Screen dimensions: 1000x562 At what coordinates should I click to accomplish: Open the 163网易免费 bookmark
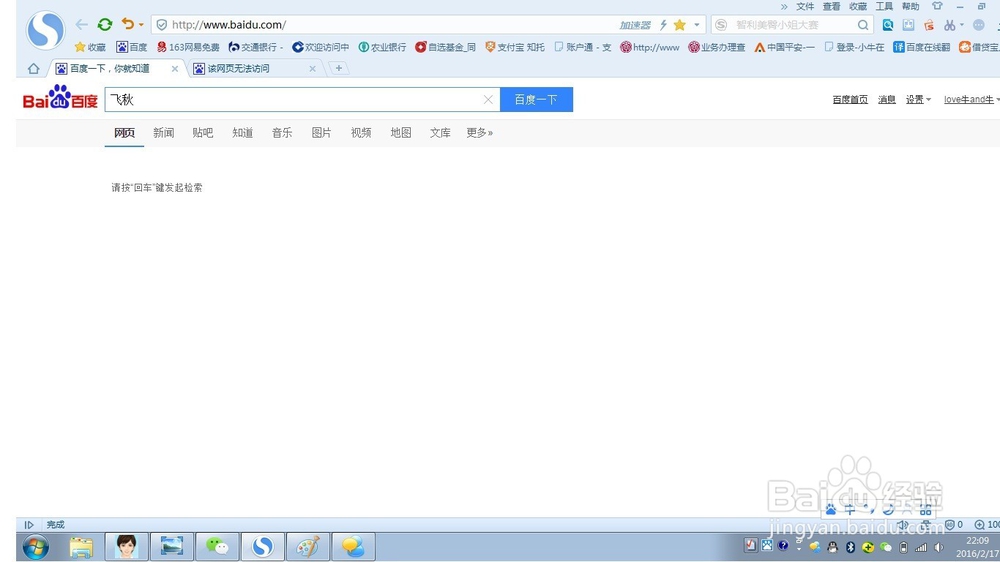click(188, 47)
